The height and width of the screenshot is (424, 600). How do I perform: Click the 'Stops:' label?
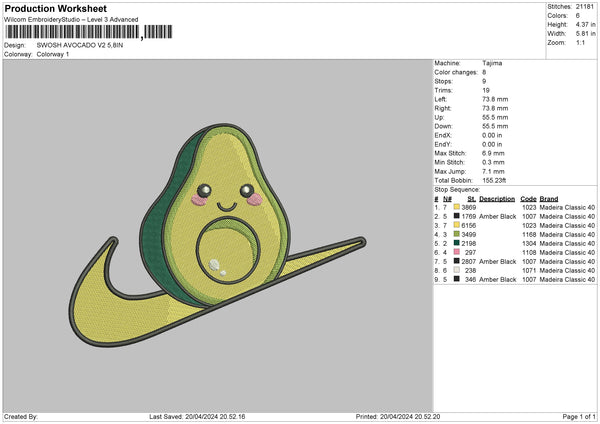click(443, 81)
